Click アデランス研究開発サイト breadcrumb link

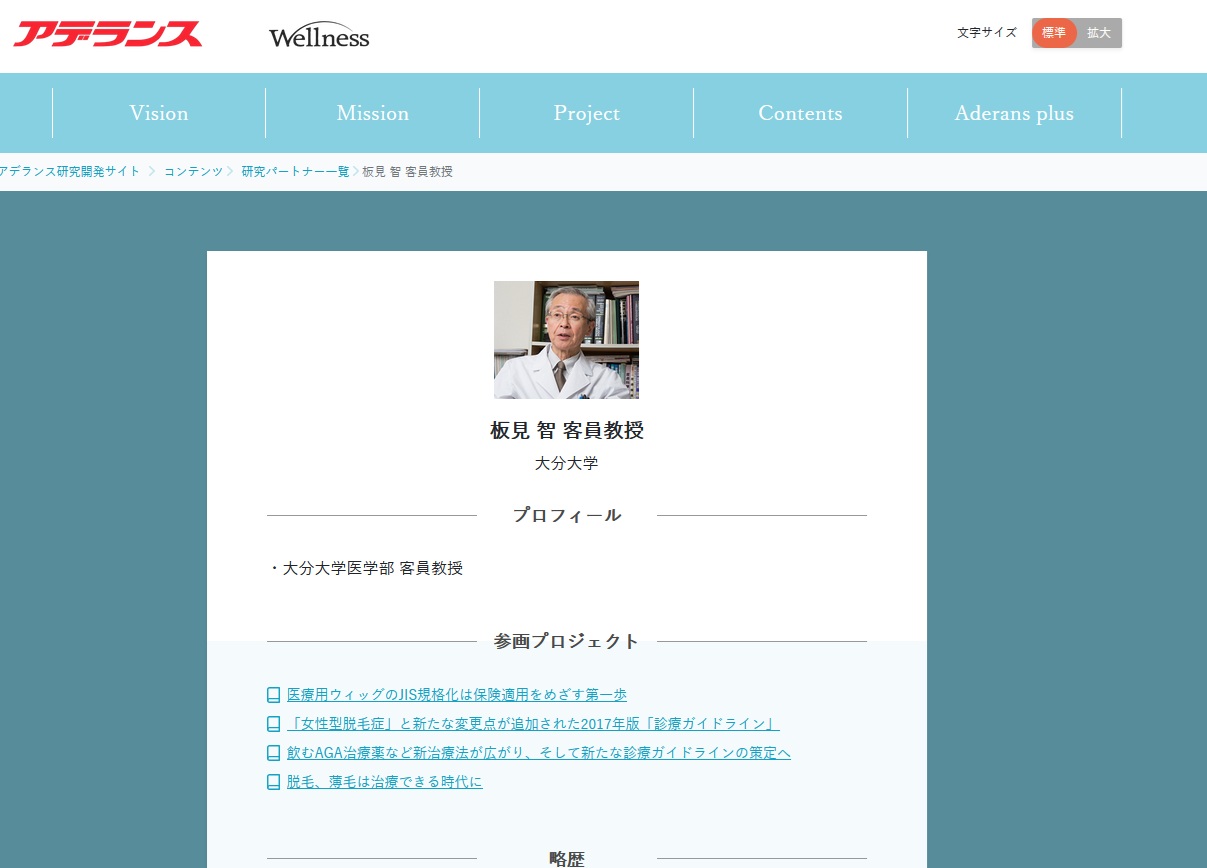70,172
